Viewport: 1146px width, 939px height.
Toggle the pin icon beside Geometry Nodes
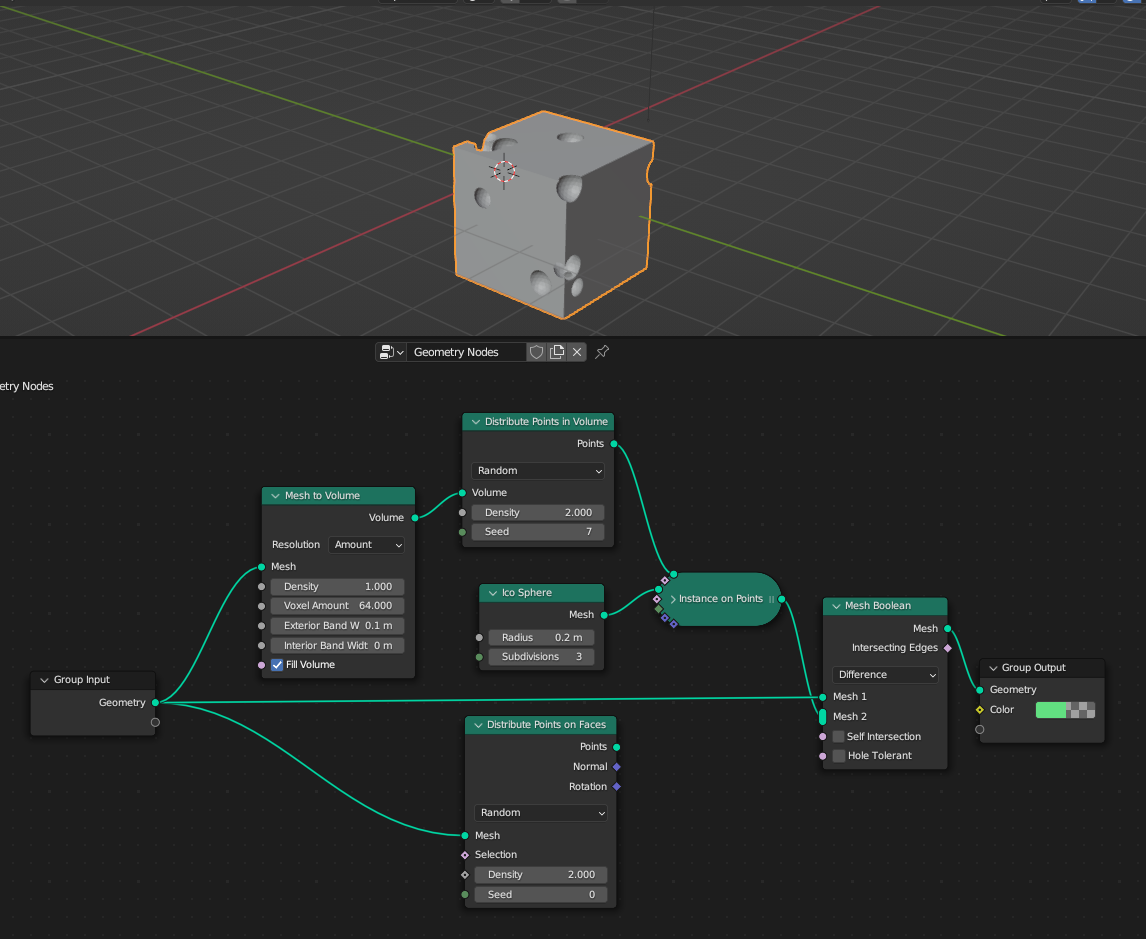[x=602, y=352]
